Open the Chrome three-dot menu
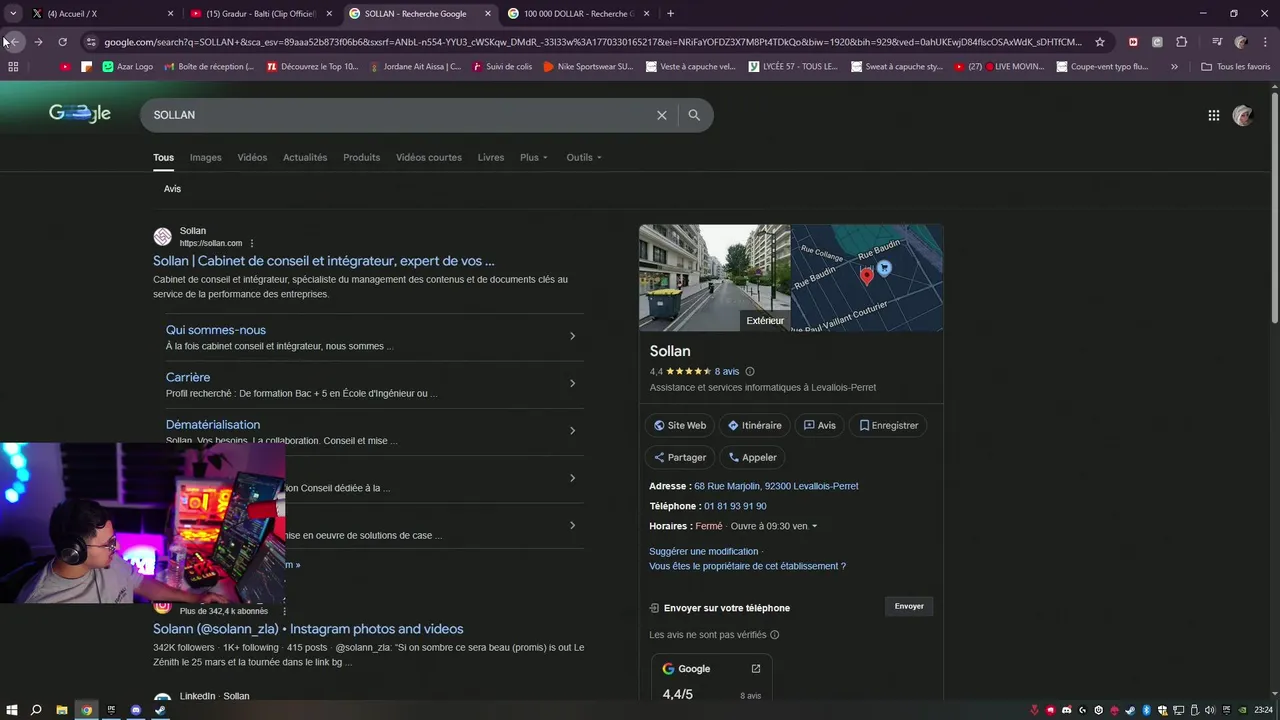 pos(1266,42)
